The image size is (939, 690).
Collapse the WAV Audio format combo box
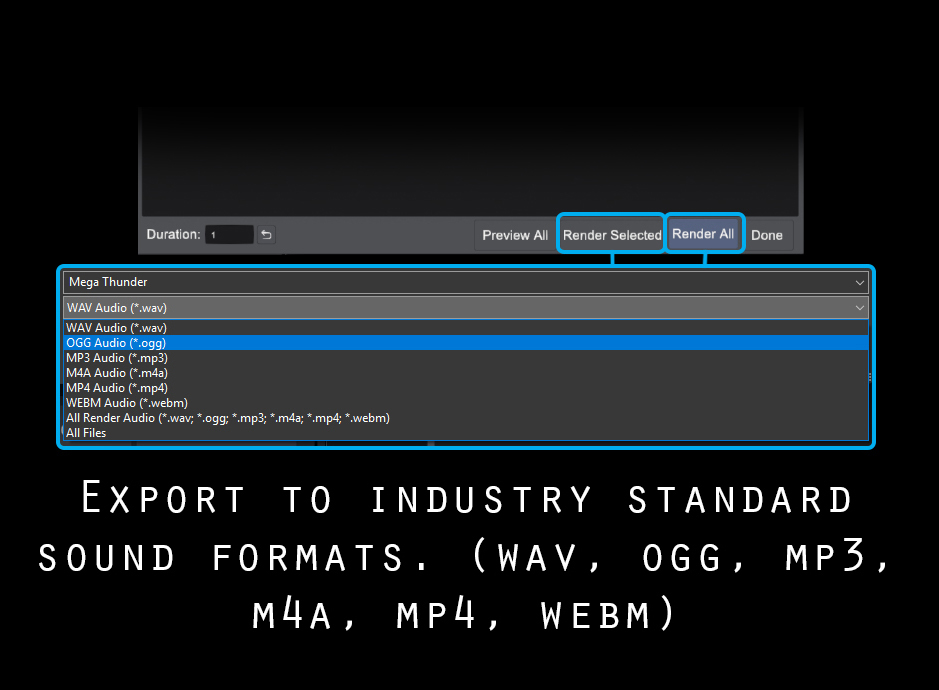pos(466,308)
